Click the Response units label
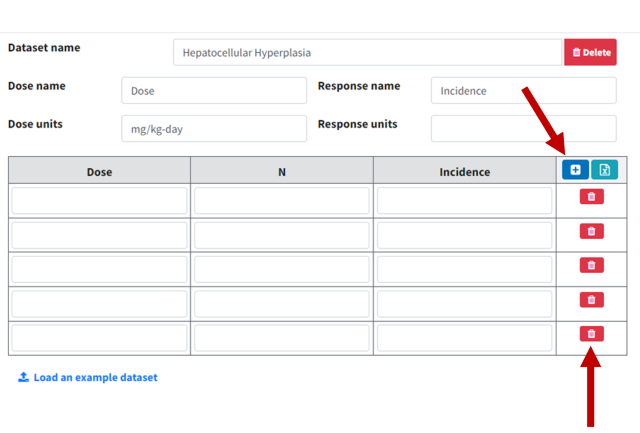The width and height of the screenshot is (640, 433). click(x=358, y=124)
